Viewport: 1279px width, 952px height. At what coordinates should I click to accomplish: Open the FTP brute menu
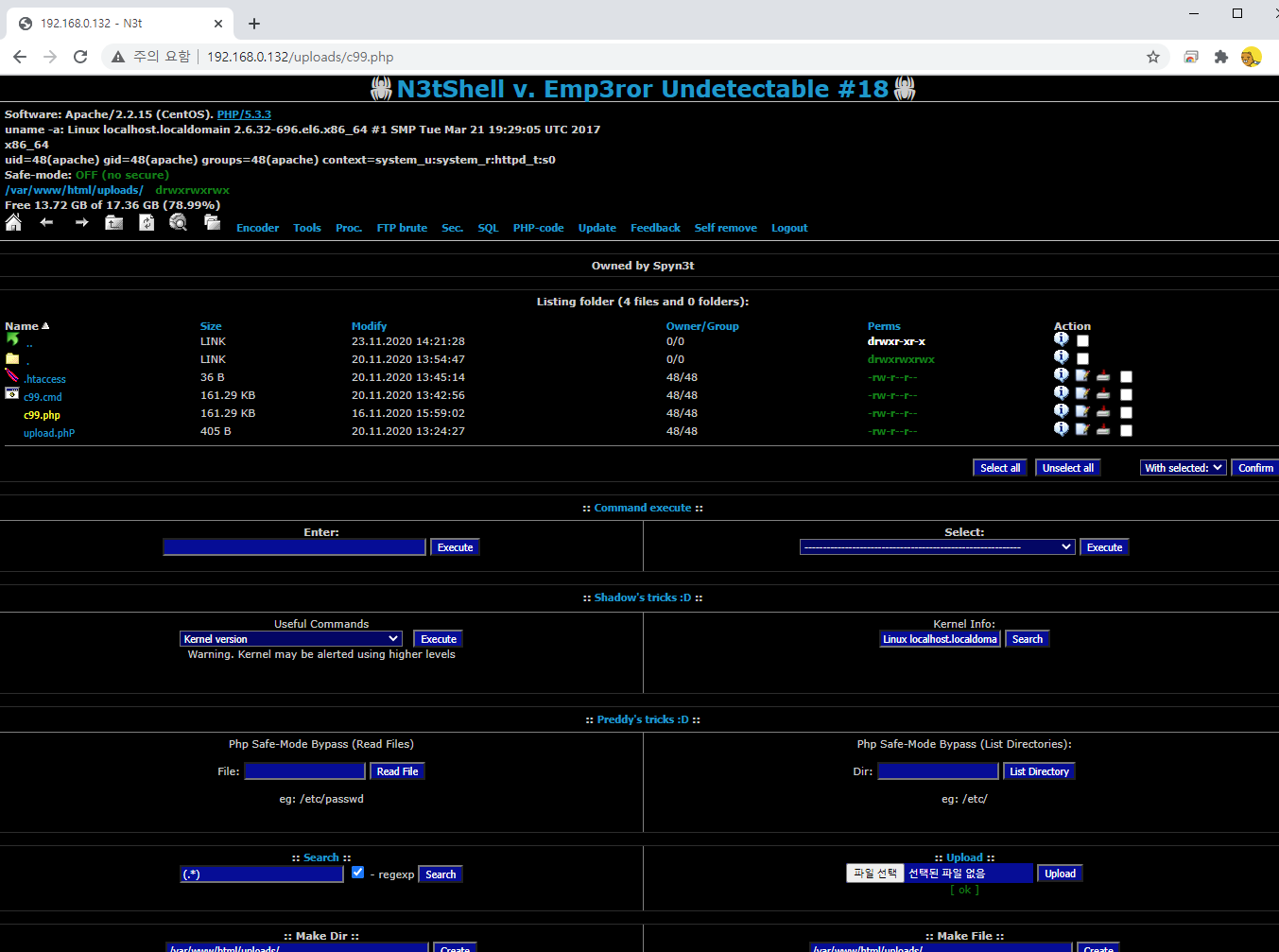coord(402,228)
